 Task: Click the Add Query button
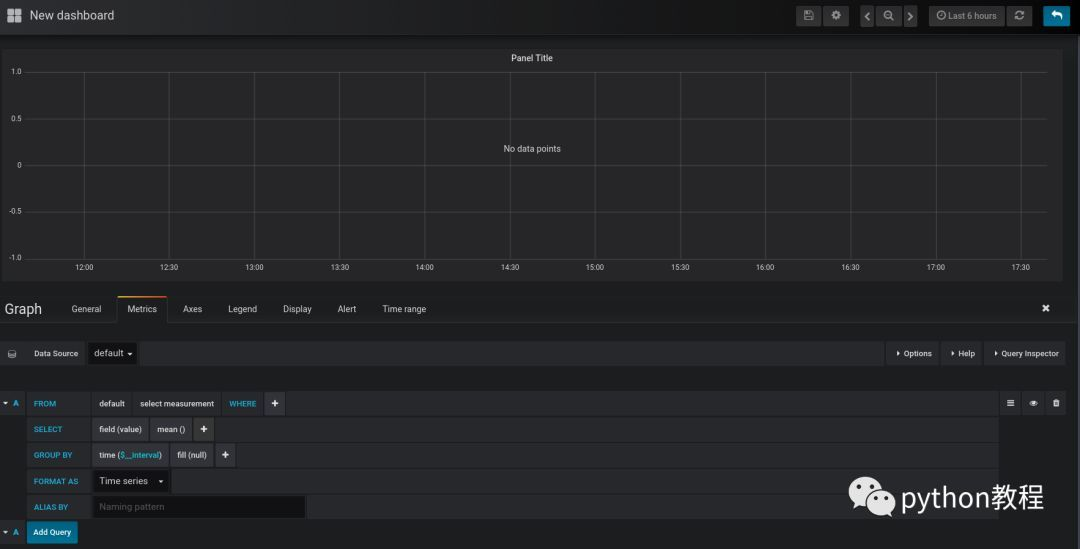tap(52, 532)
